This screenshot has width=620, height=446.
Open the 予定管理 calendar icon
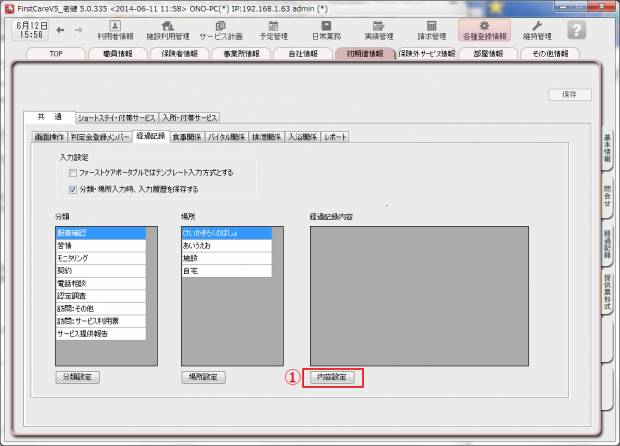(273, 29)
